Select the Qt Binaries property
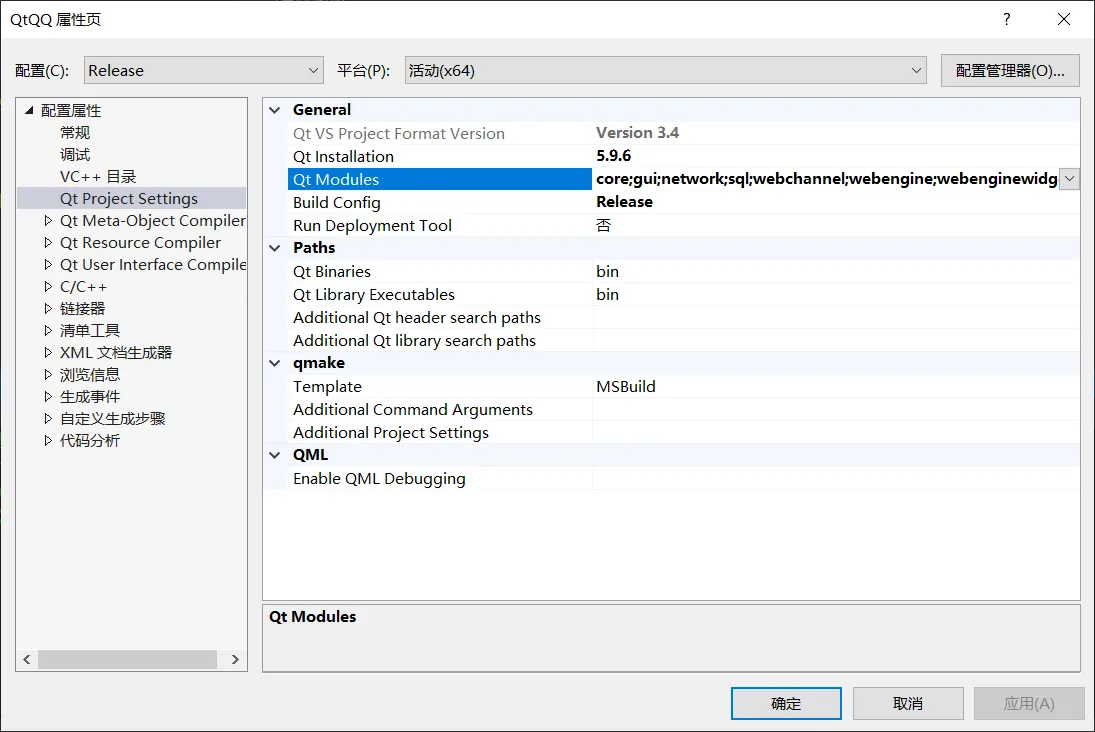This screenshot has height=732, width=1095. point(332,272)
